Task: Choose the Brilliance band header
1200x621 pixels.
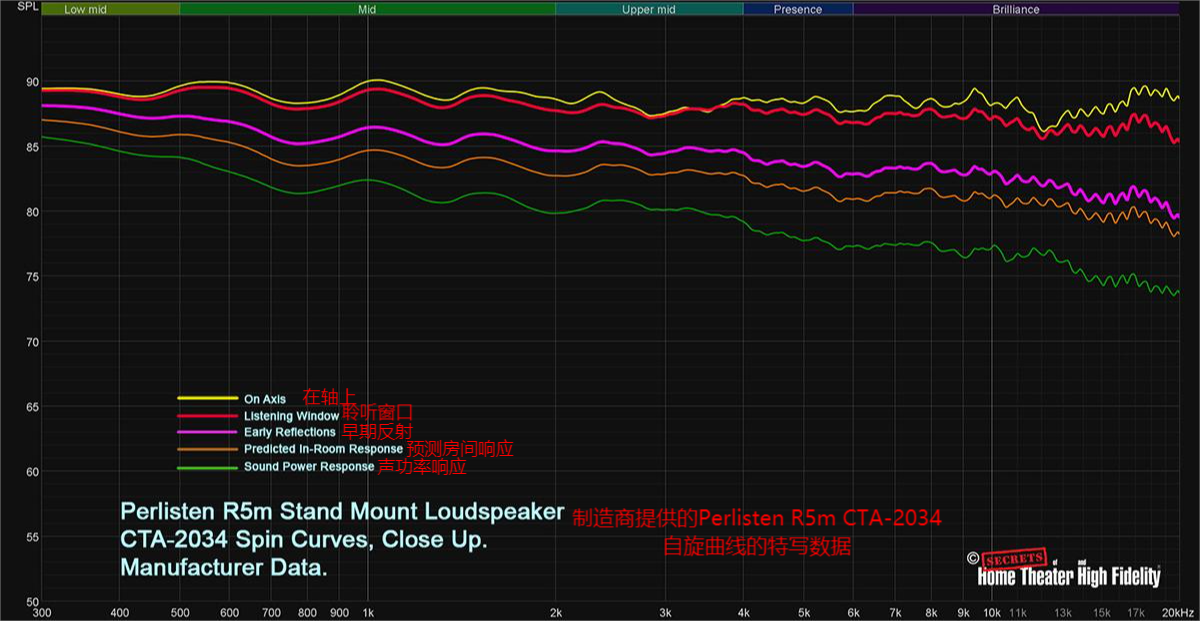Action: [x=1015, y=9]
